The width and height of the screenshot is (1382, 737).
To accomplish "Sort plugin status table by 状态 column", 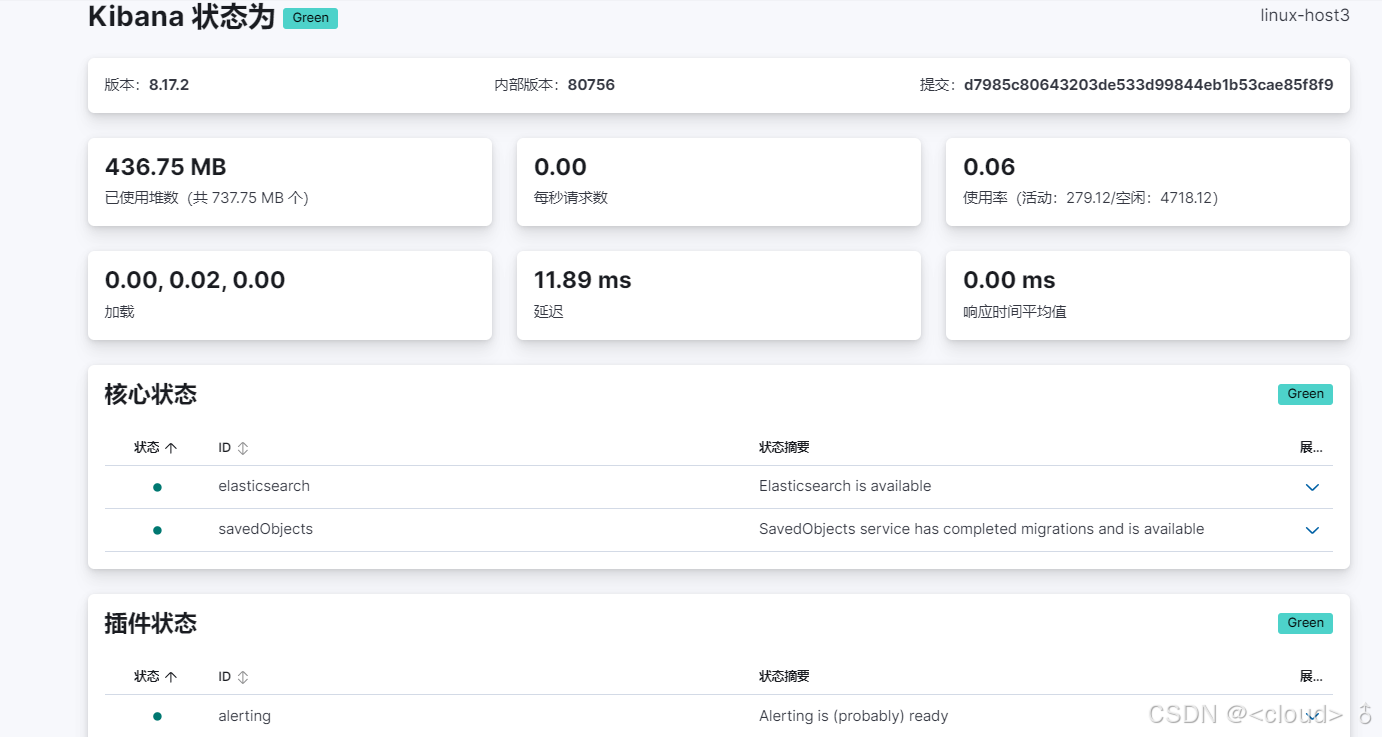I will pyautogui.click(x=156, y=677).
